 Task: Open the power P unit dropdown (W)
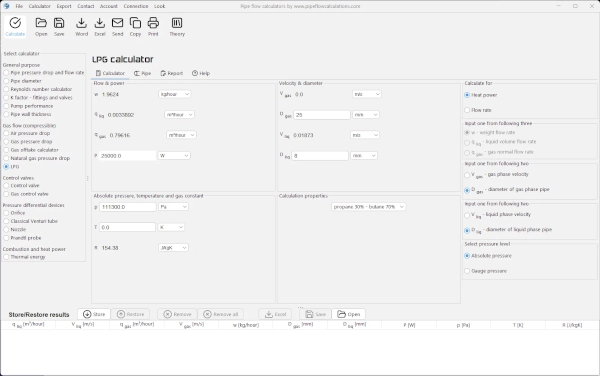point(174,156)
